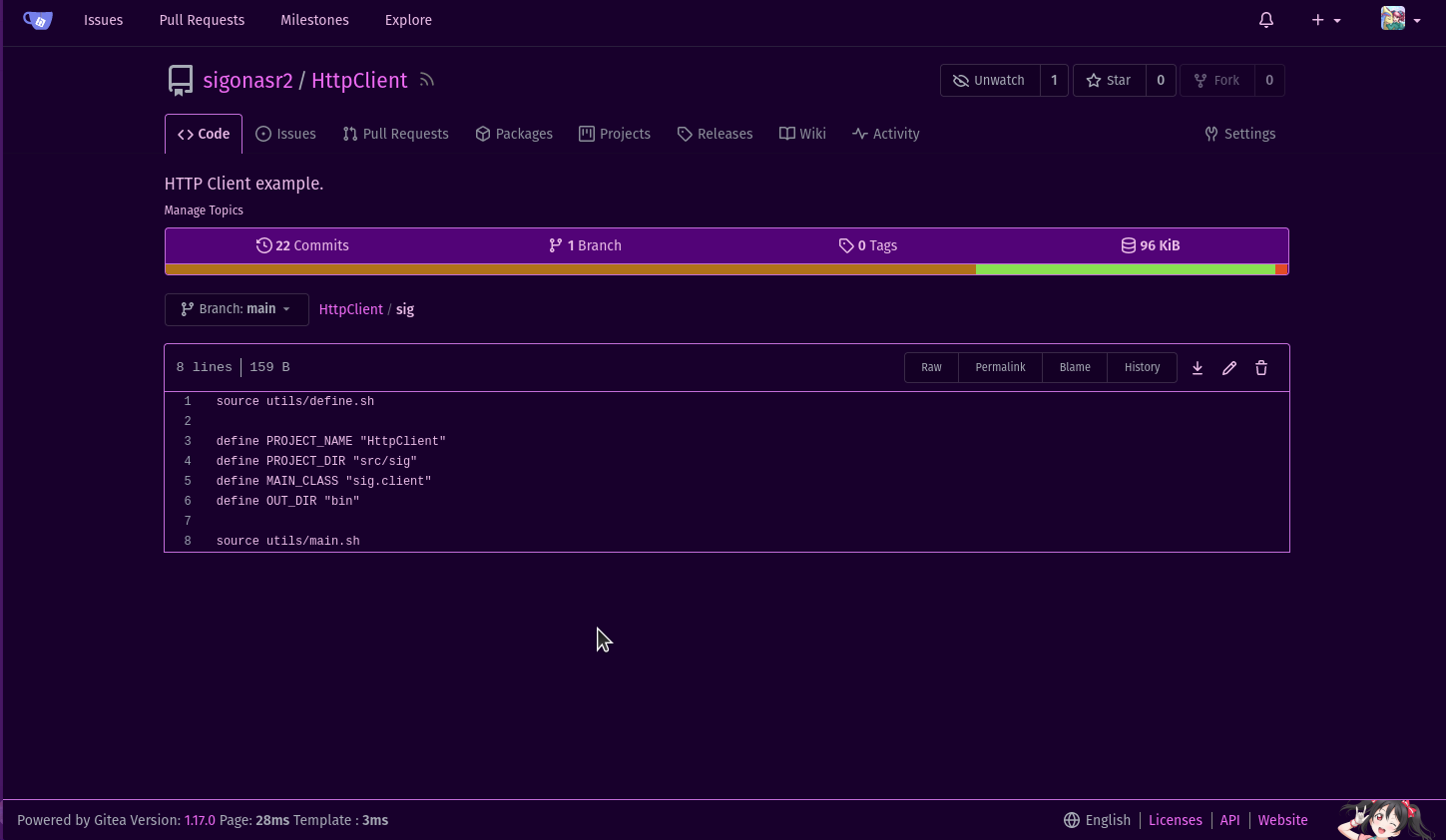Select line number 1
Viewport: 1446px width, 840px height.
pyautogui.click(x=188, y=401)
